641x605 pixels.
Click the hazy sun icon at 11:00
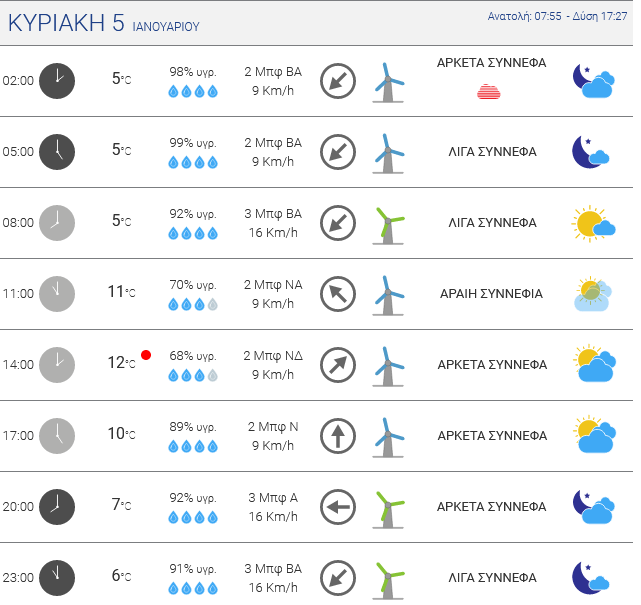coord(594,294)
